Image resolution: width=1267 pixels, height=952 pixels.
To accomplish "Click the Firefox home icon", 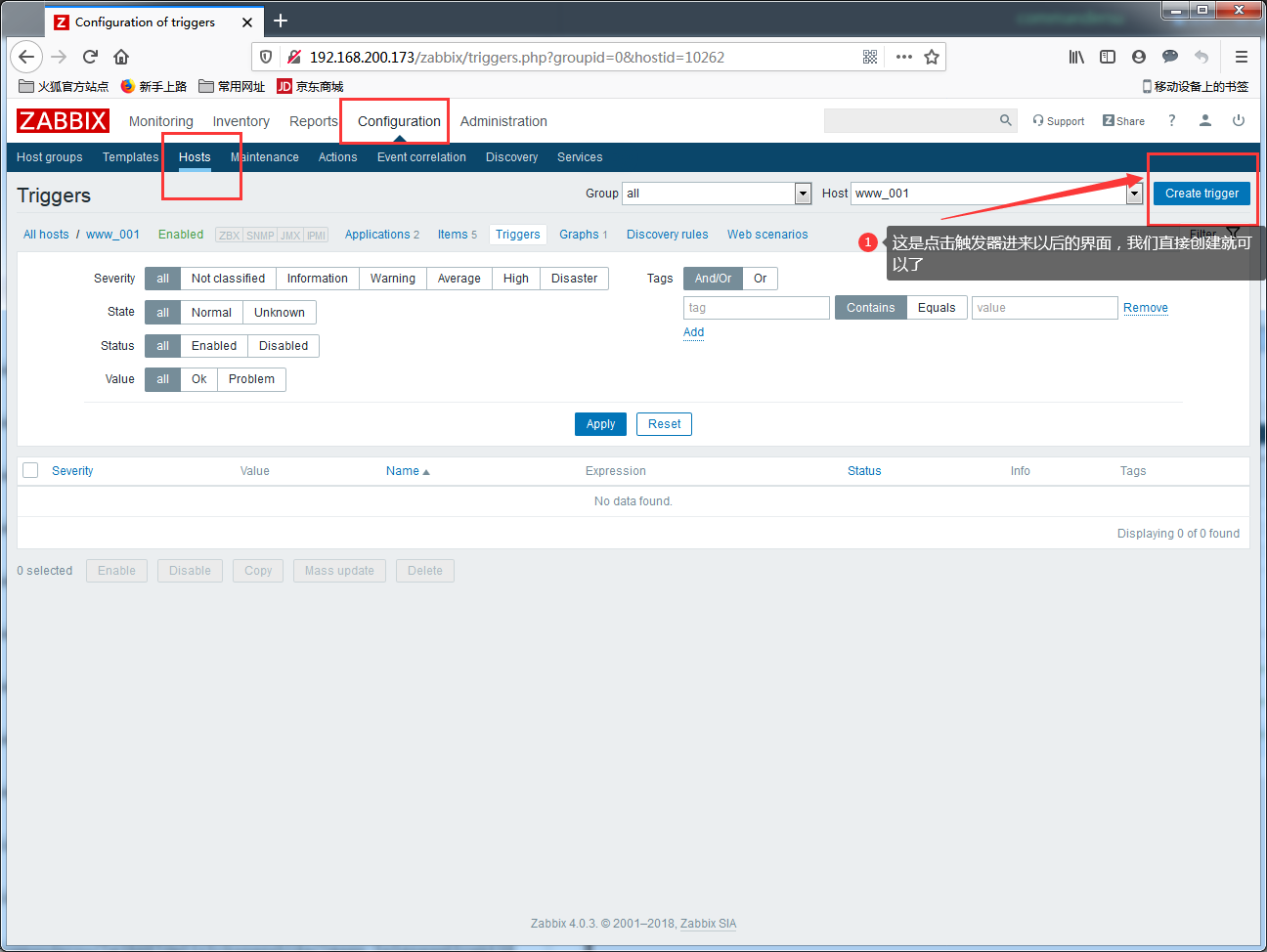I will click(x=121, y=57).
